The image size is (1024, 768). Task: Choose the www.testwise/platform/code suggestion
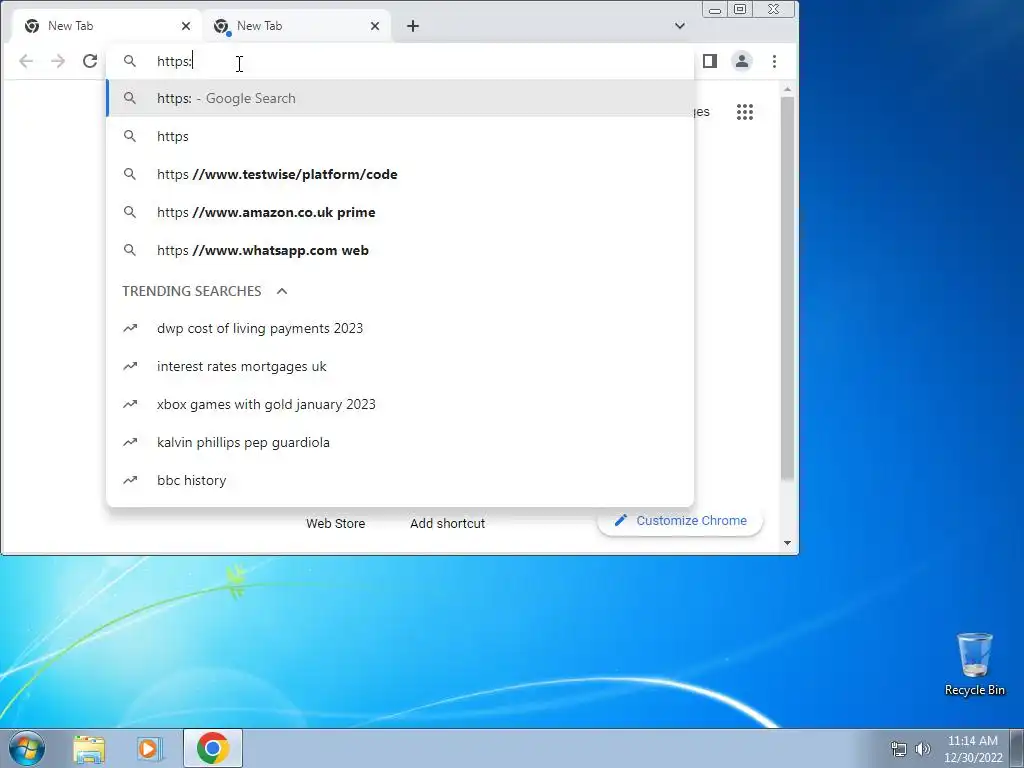pyautogui.click(x=400, y=174)
